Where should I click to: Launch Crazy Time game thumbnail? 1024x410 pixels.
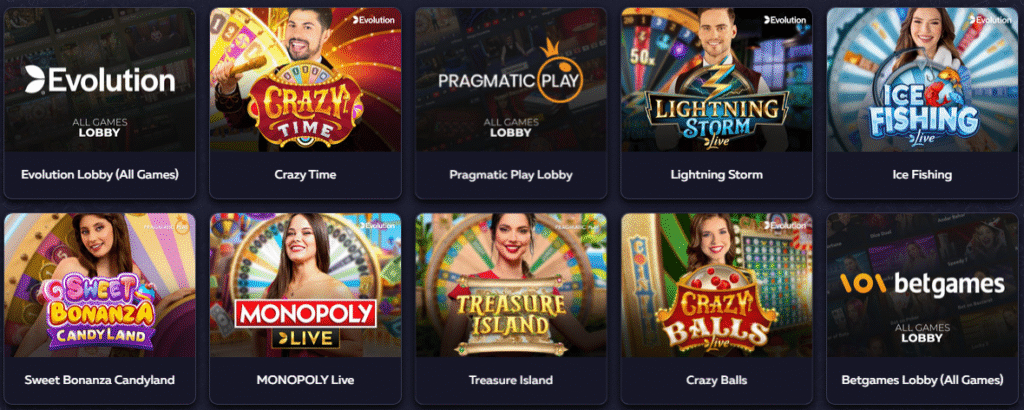[305, 80]
